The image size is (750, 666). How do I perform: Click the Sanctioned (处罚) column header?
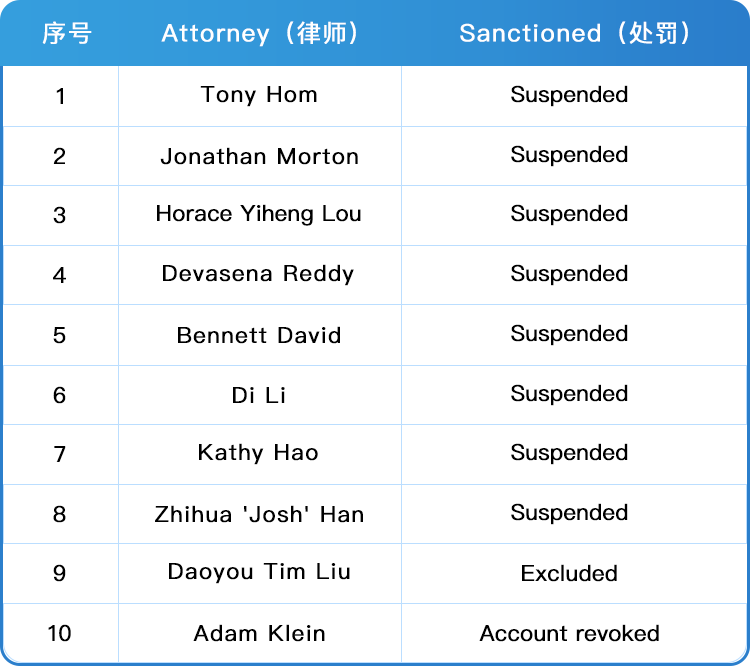[575, 33]
